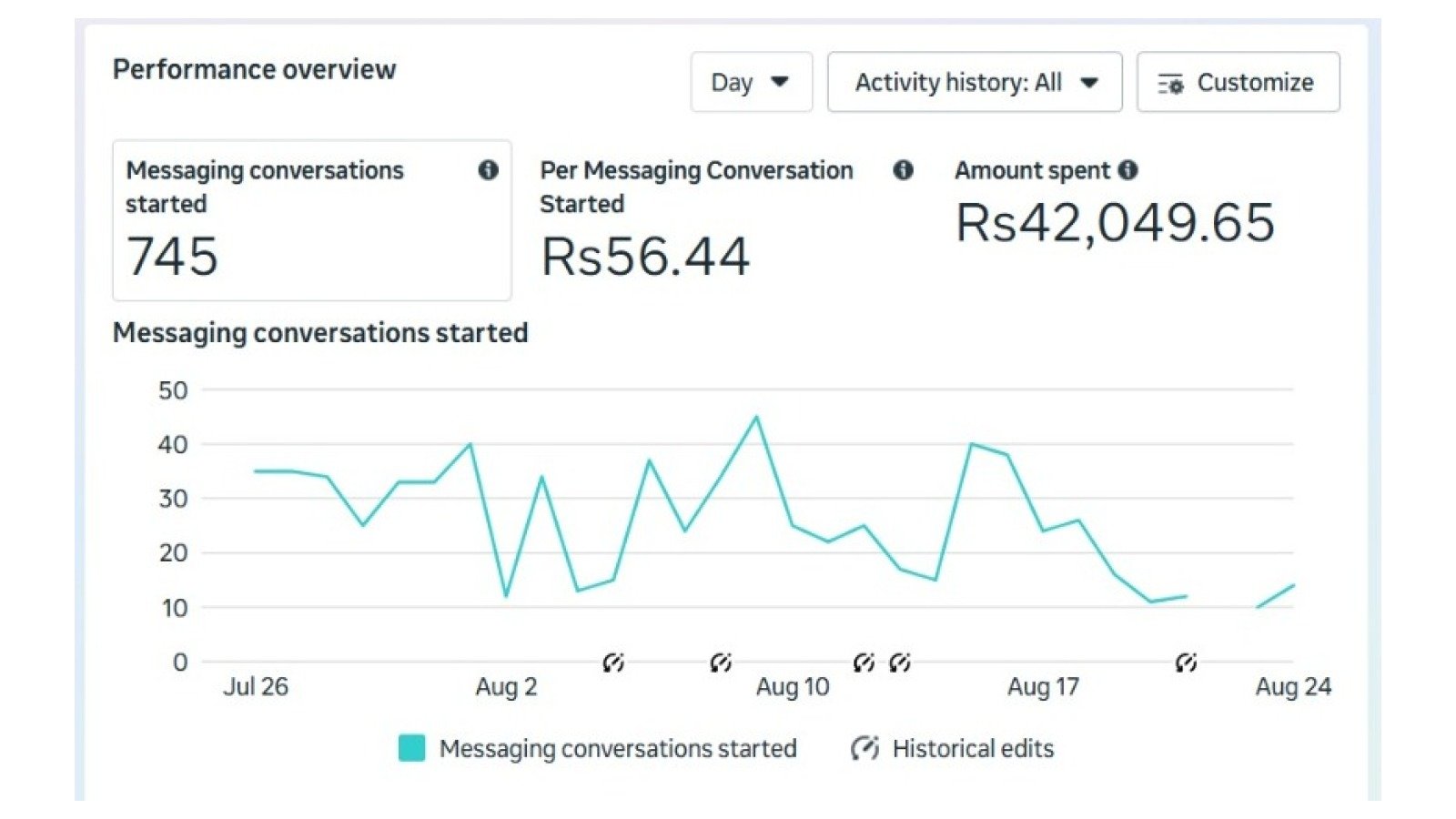Click historical edit marker just before Aug 10
1456x819 pixels.
[x=721, y=662]
